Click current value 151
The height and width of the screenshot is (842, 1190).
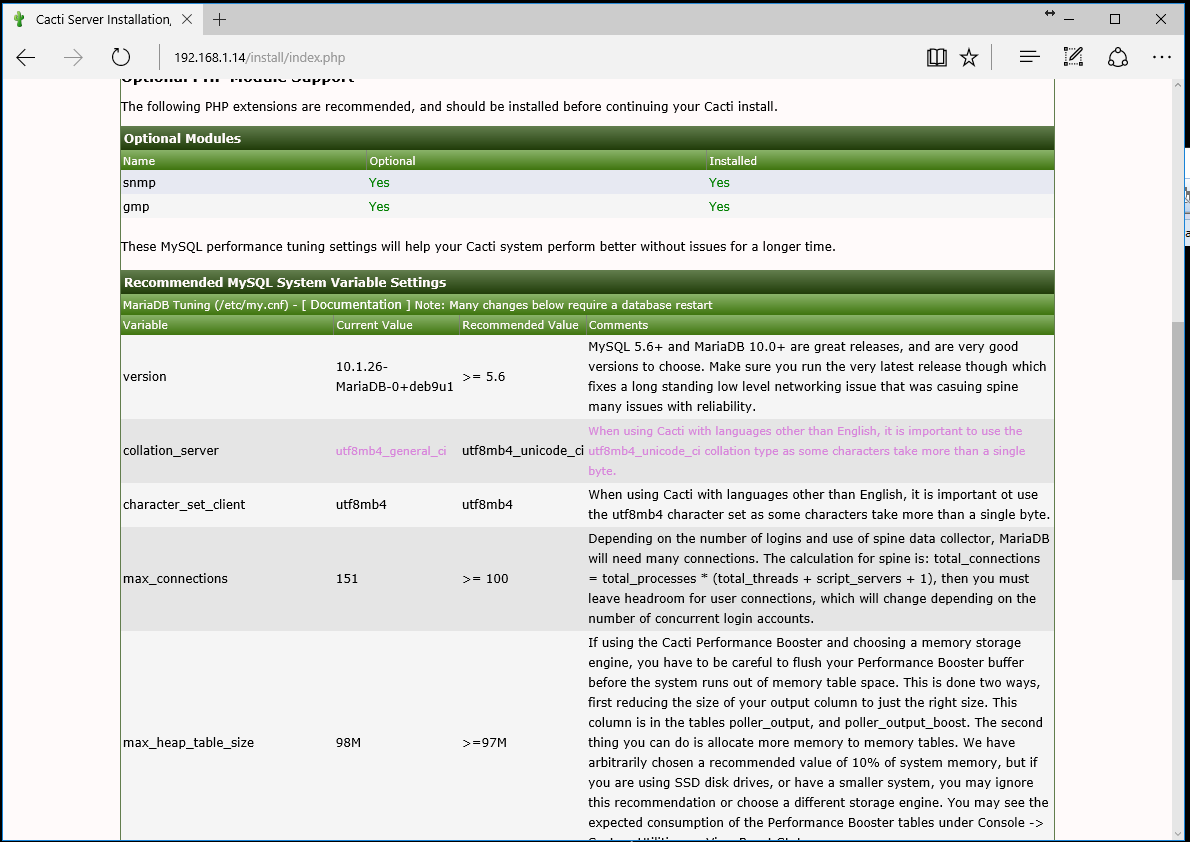[x=347, y=579]
